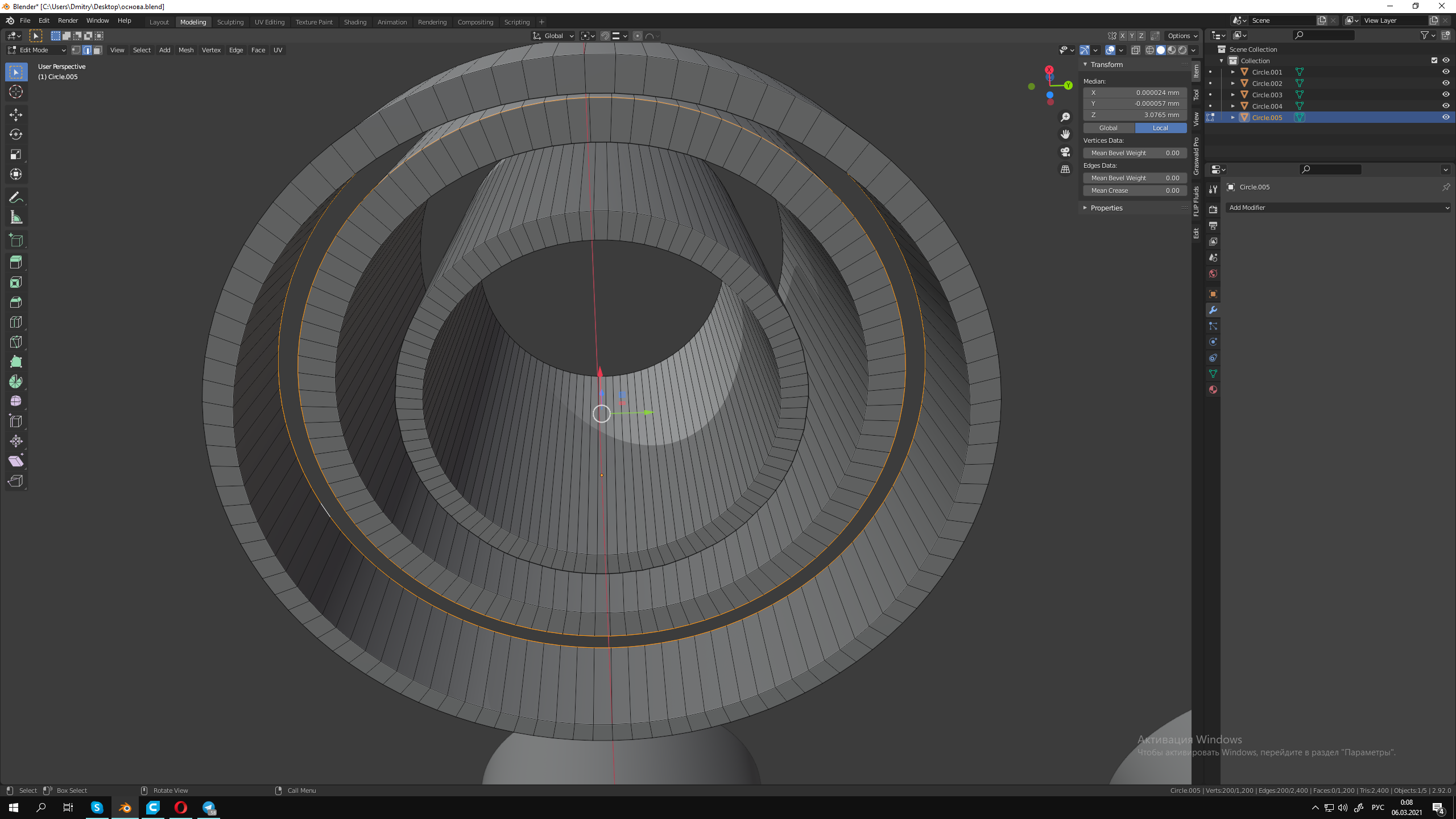This screenshot has width=1456, height=819.
Task: Hide Circle.003 with its eye icon
Action: pos(1446,94)
